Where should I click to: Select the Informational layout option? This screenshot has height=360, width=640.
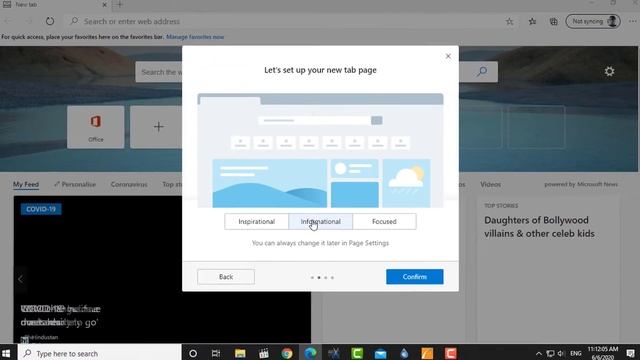pyautogui.click(x=320, y=222)
